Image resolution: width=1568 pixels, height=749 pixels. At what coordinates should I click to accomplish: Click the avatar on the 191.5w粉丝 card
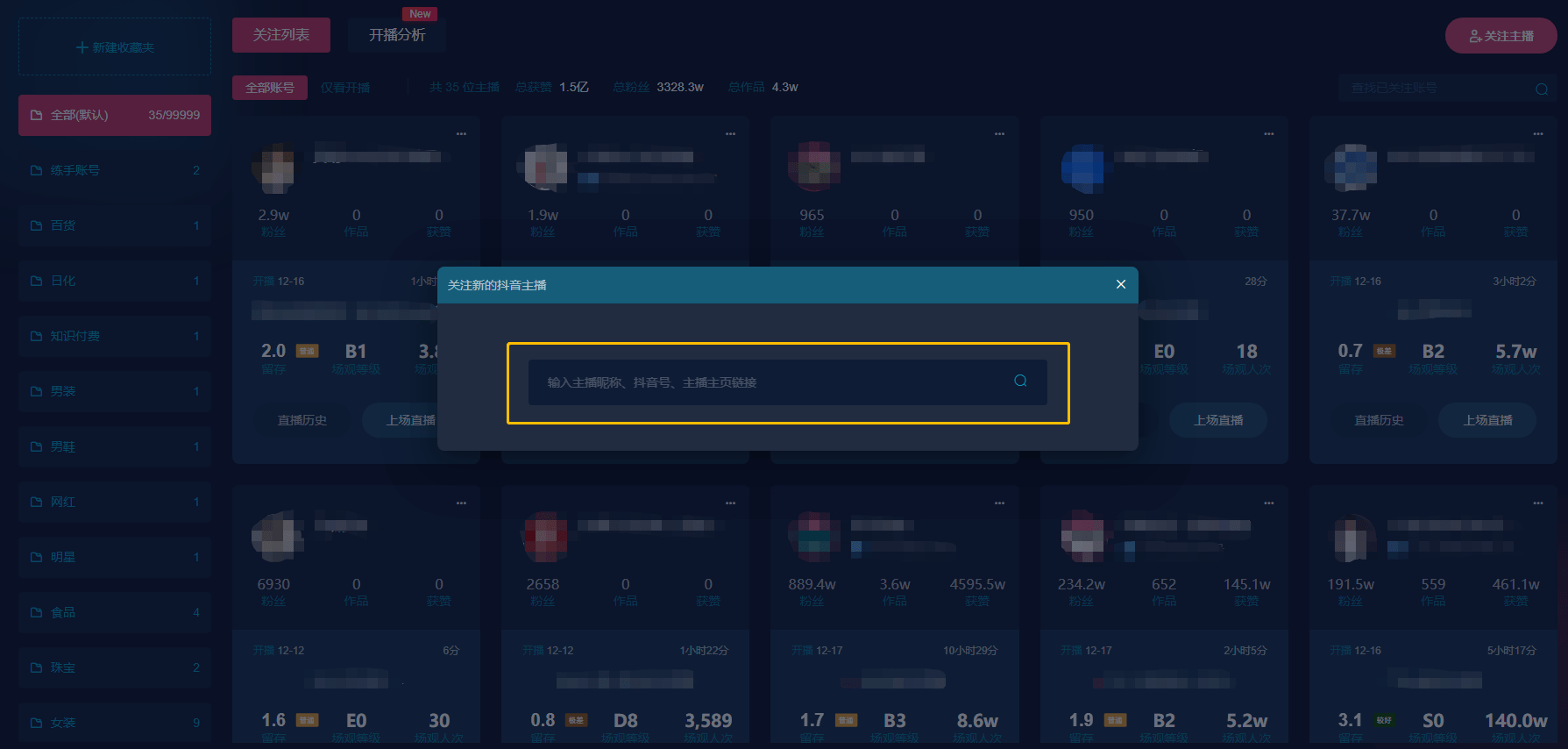[1351, 537]
